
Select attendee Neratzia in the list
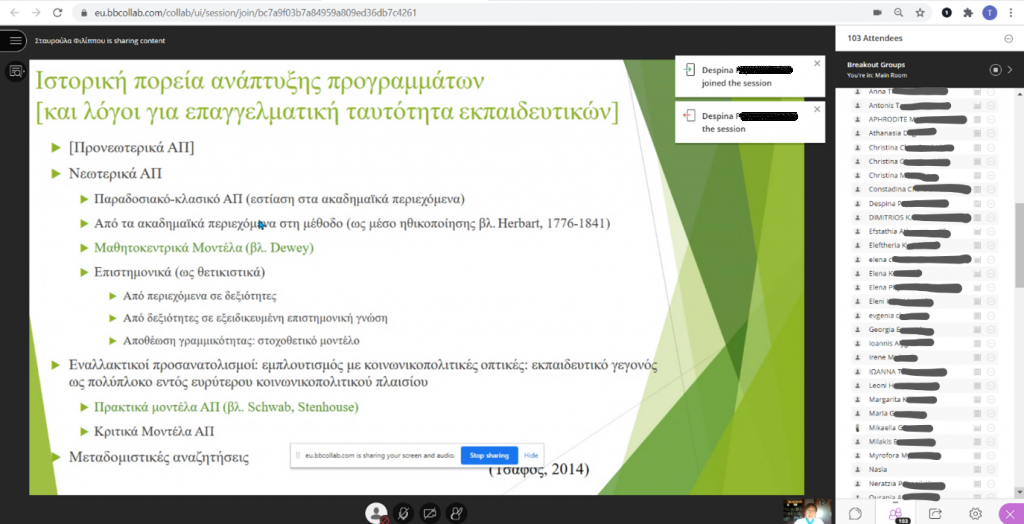925,485
